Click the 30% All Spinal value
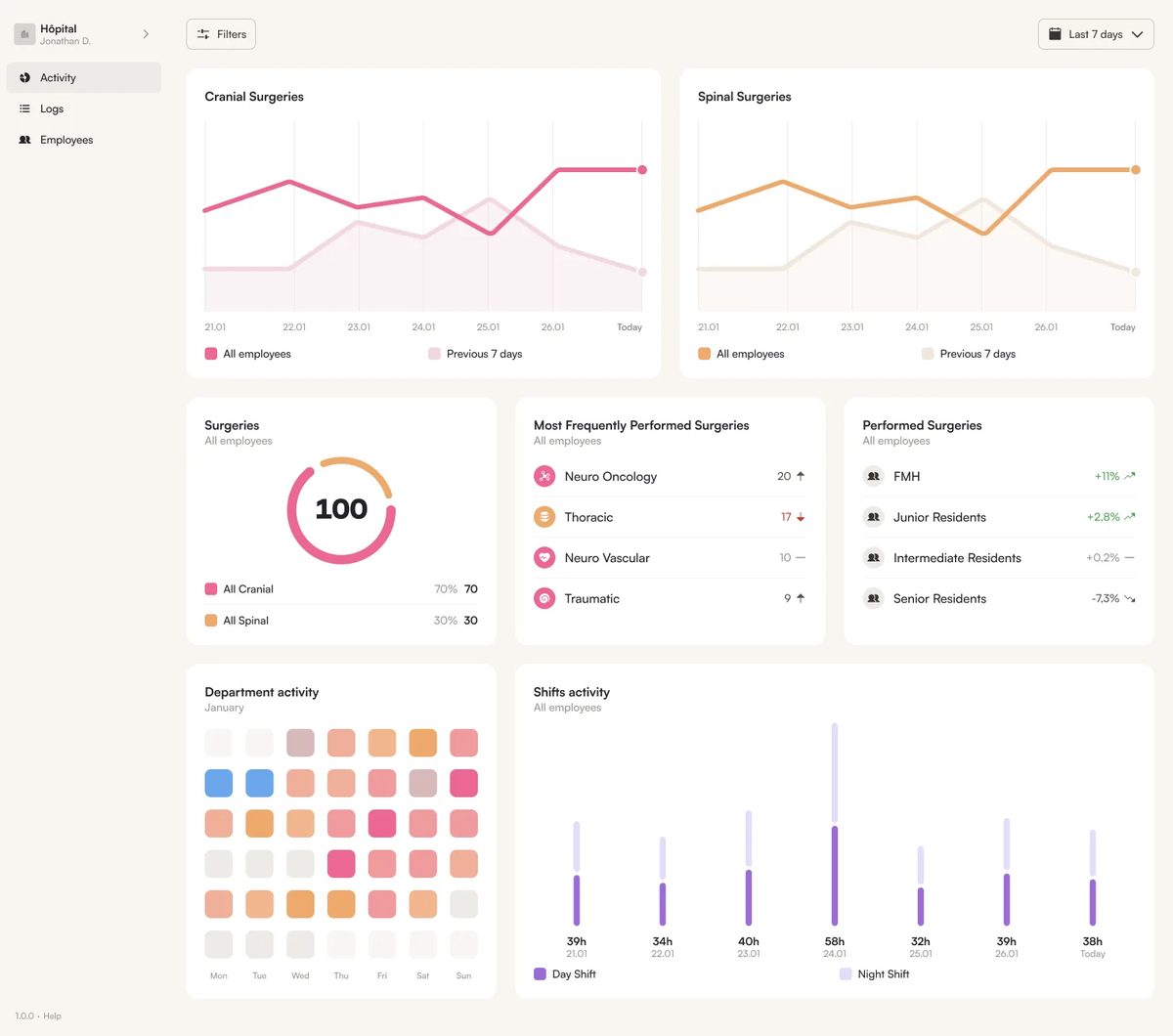 click(446, 621)
